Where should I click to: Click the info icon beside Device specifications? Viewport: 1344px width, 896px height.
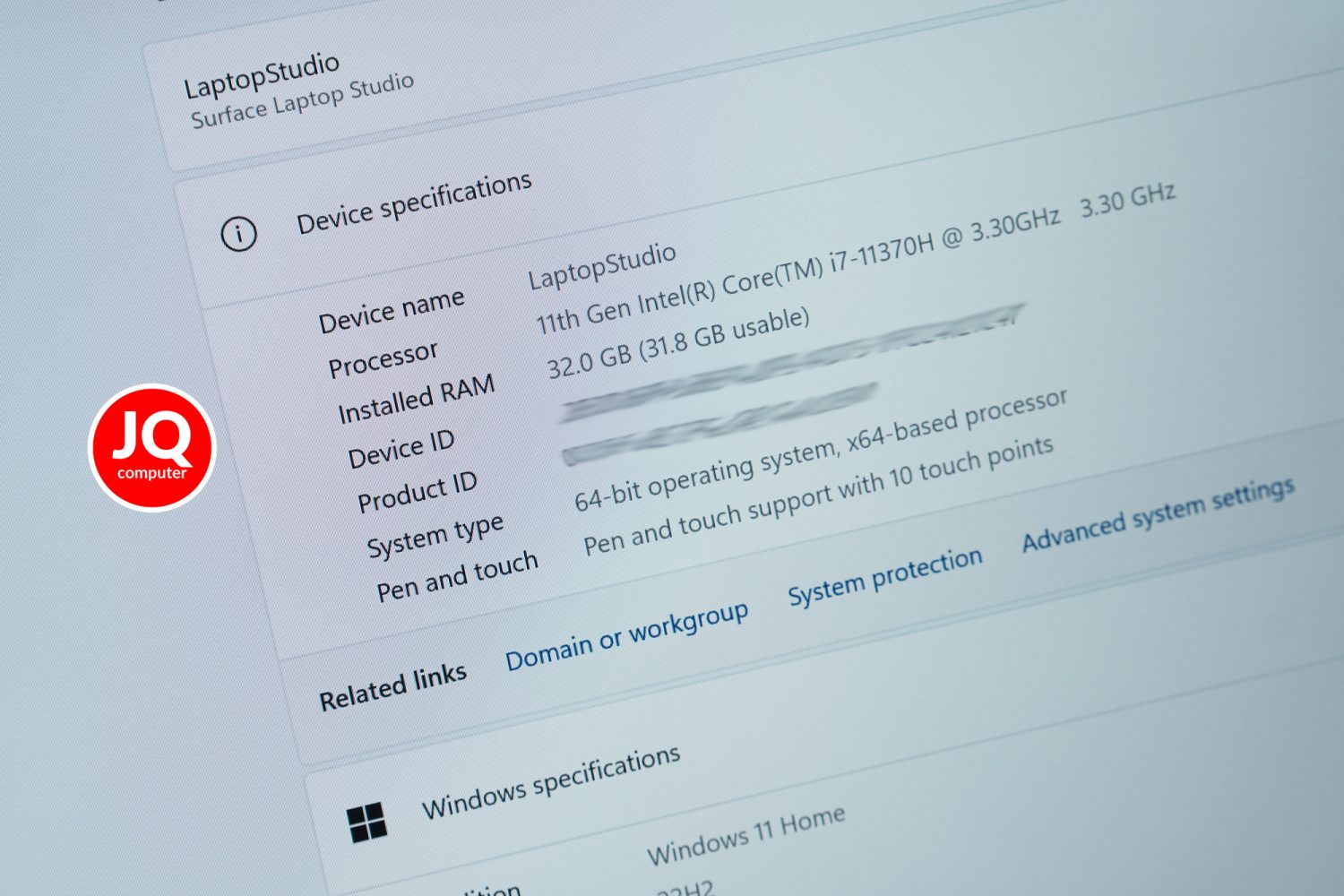[x=238, y=234]
